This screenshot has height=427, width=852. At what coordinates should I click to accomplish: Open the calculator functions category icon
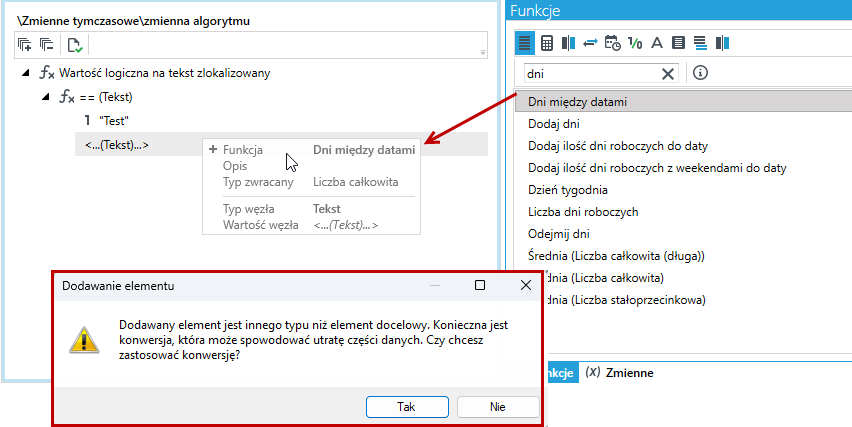[x=547, y=43]
